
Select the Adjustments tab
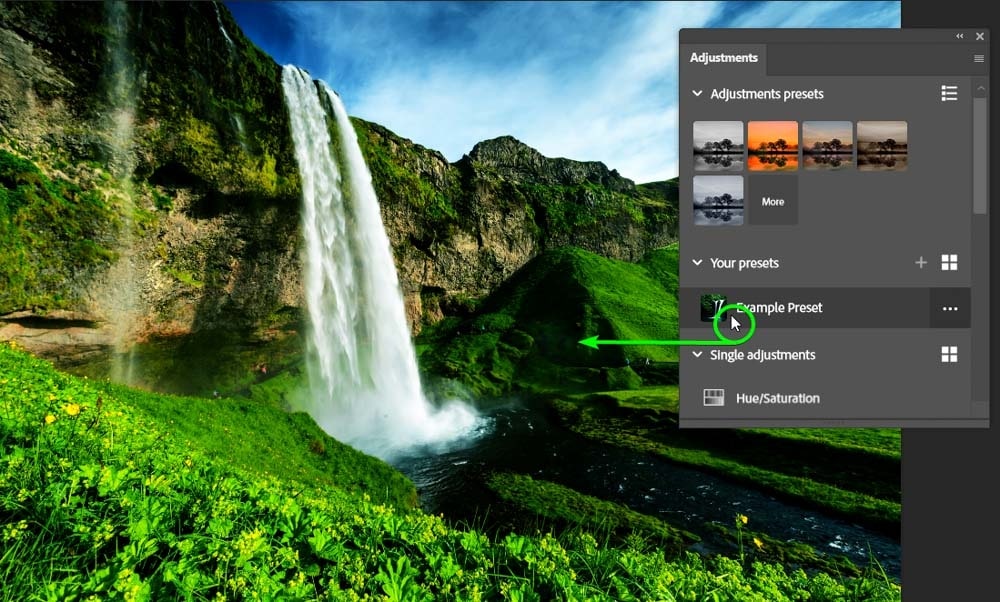click(x=723, y=58)
